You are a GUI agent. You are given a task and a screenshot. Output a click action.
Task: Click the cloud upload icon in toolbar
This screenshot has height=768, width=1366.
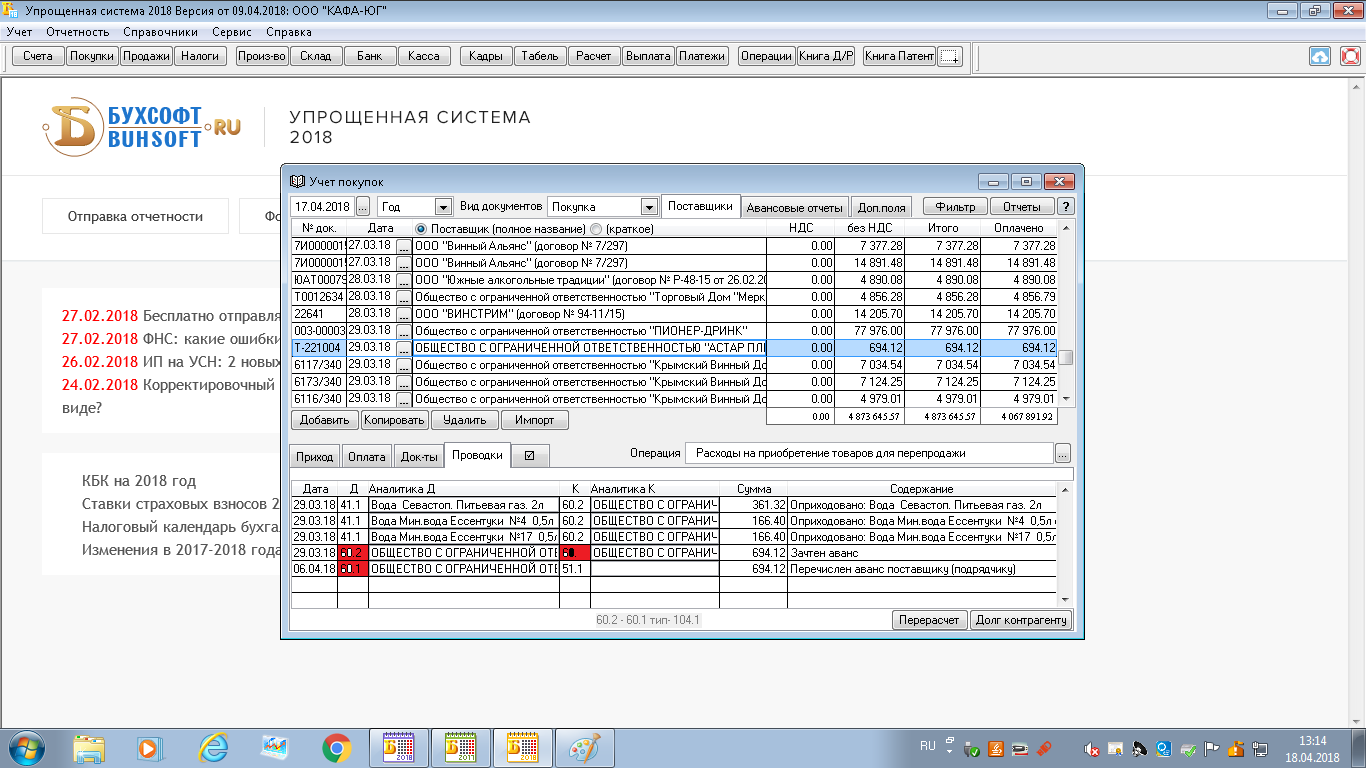(1320, 56)
